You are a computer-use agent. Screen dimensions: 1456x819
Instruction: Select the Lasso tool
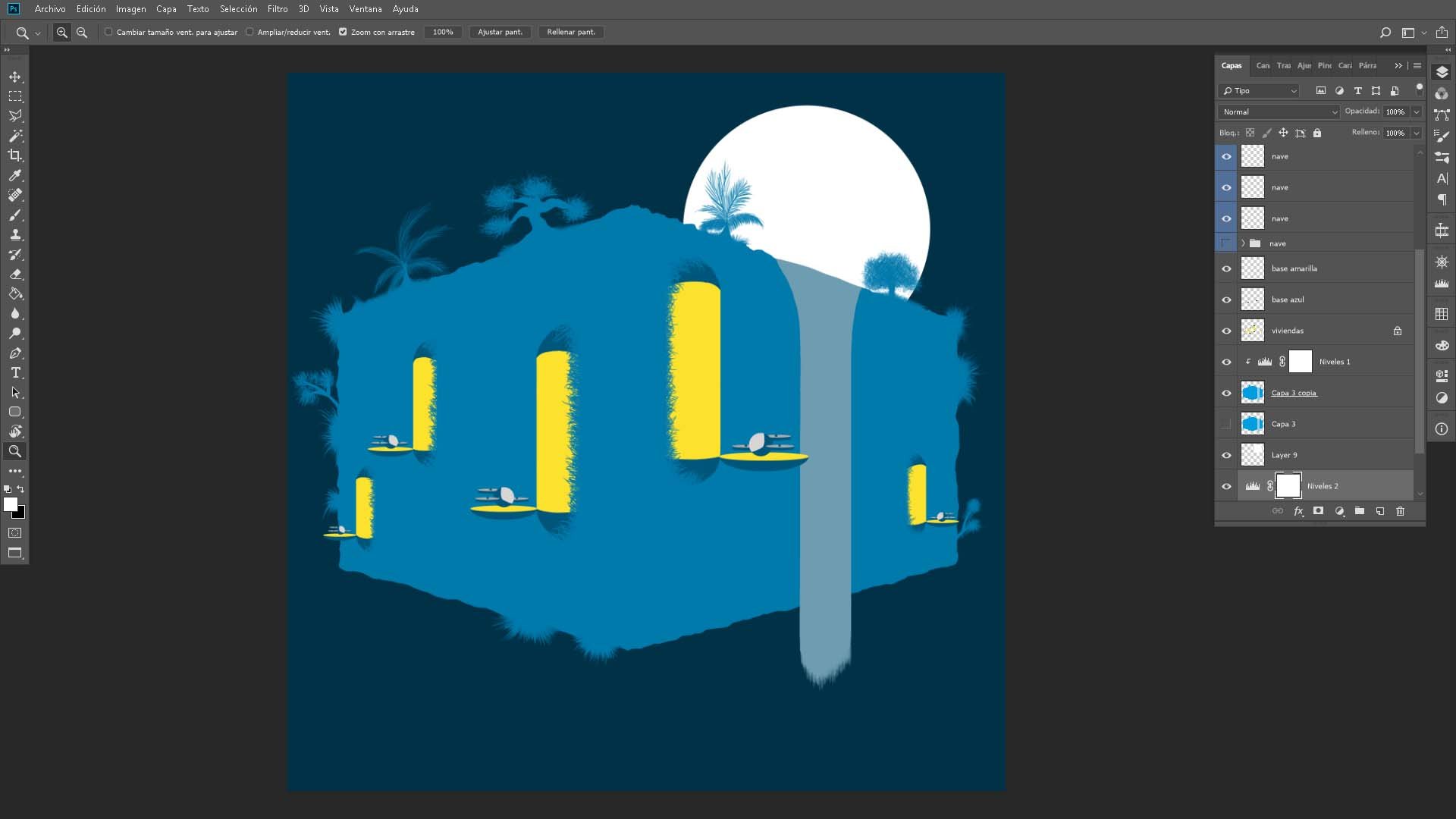point(15,116)
